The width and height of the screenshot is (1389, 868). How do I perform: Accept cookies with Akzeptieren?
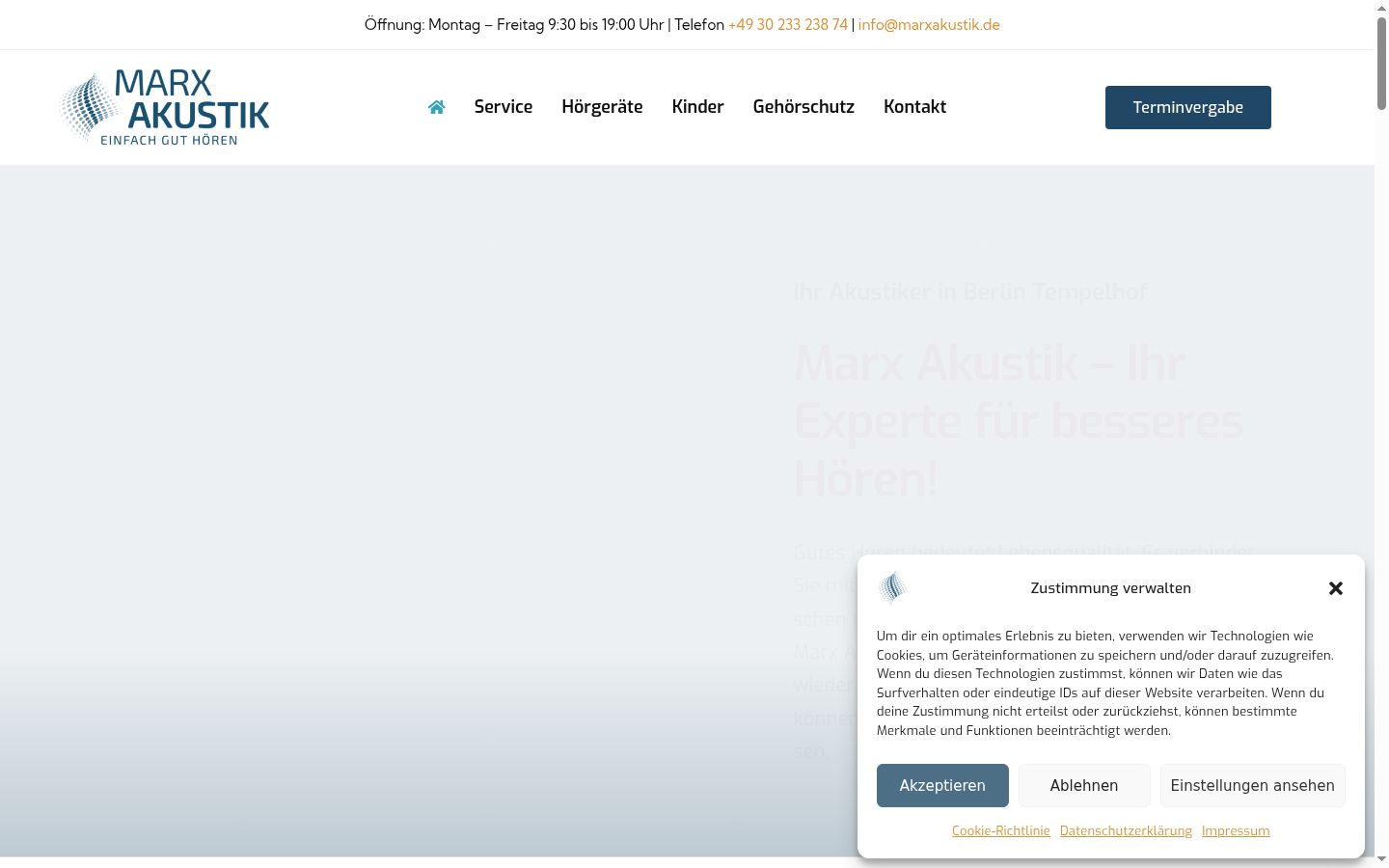tap(942, 786)
